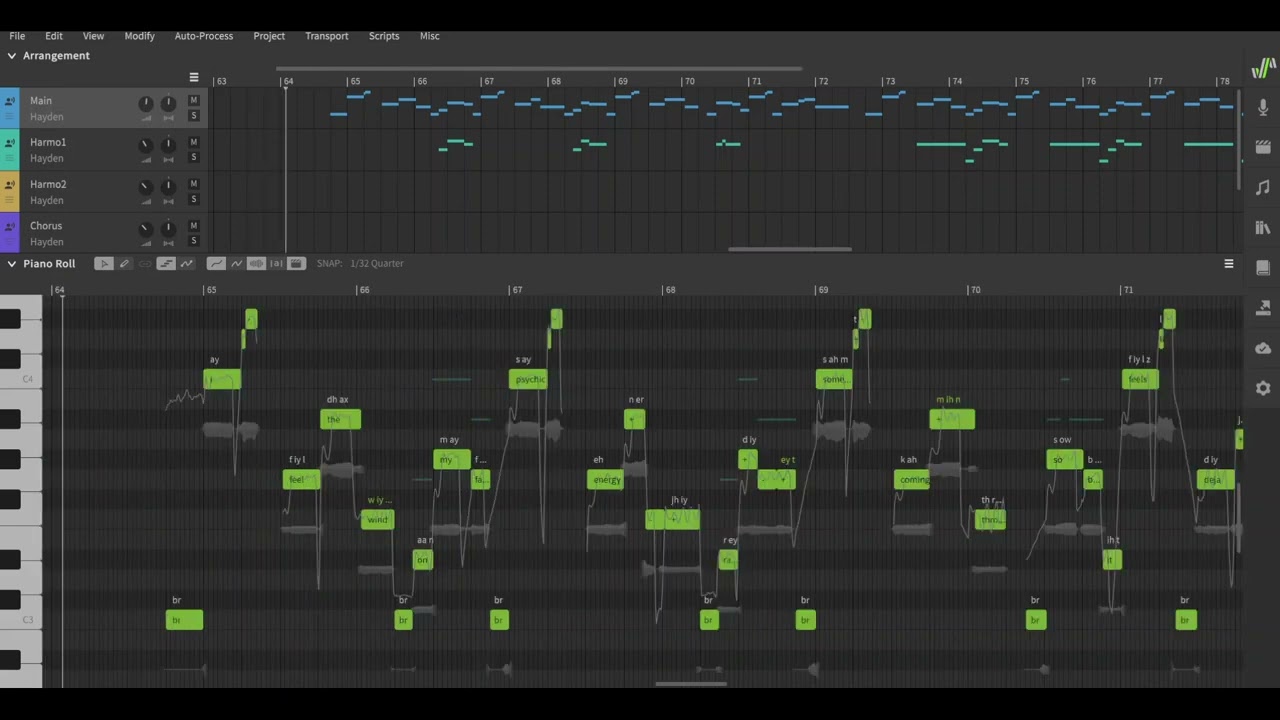Open the cloud License panel in sidebar
The height and width of the screenshot is (720, 1280).
click(1263, 348)
